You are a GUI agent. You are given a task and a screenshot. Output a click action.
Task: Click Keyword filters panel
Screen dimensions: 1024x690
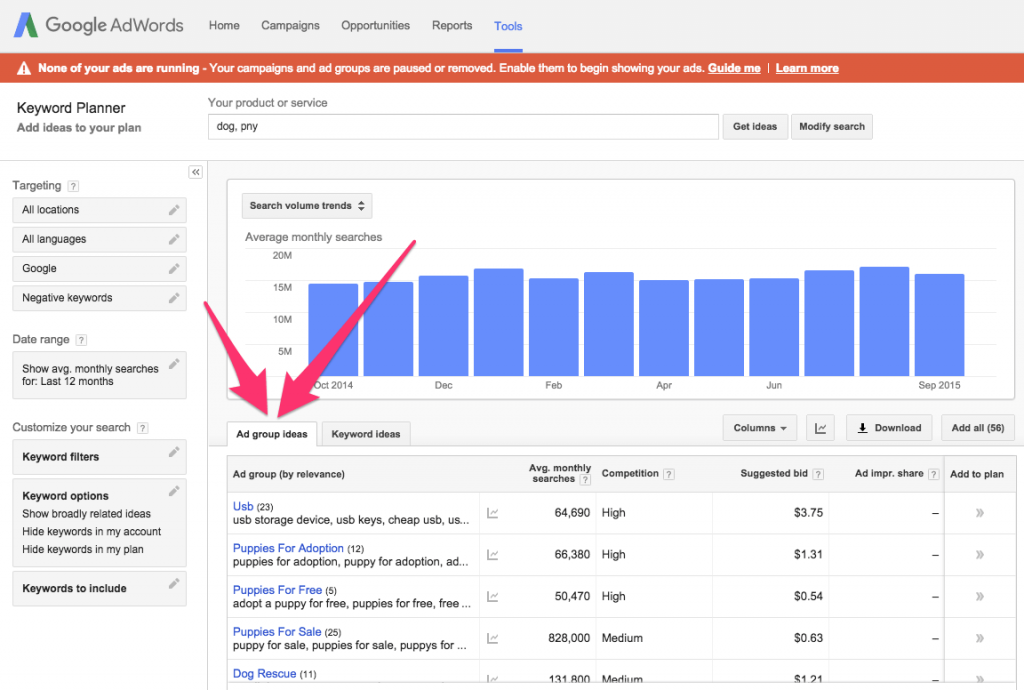tap(99, 457)
